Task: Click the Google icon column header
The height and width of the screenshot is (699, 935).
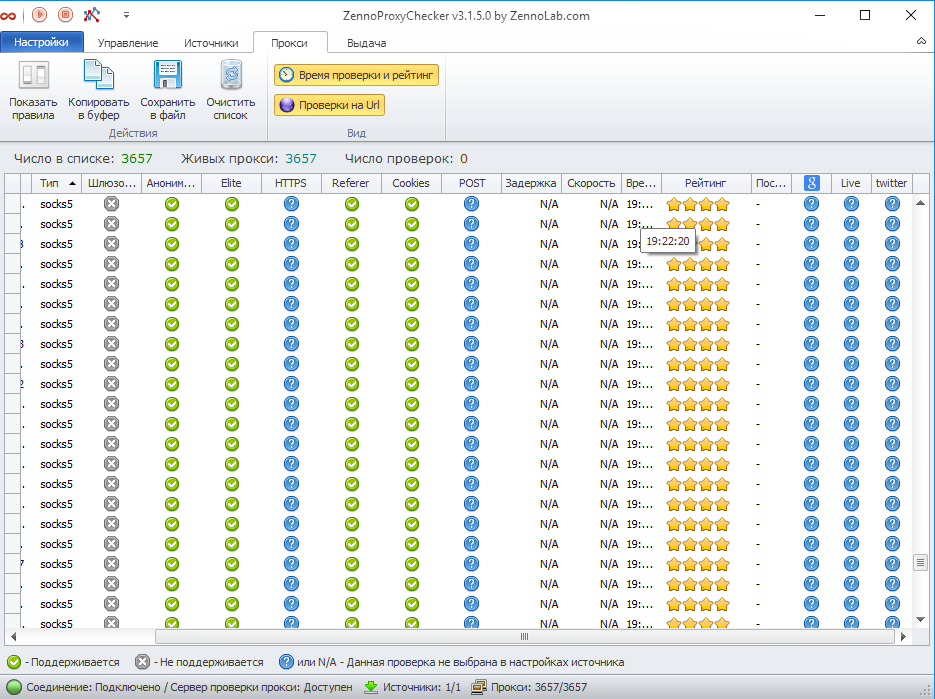Action: tap(812, 183)
